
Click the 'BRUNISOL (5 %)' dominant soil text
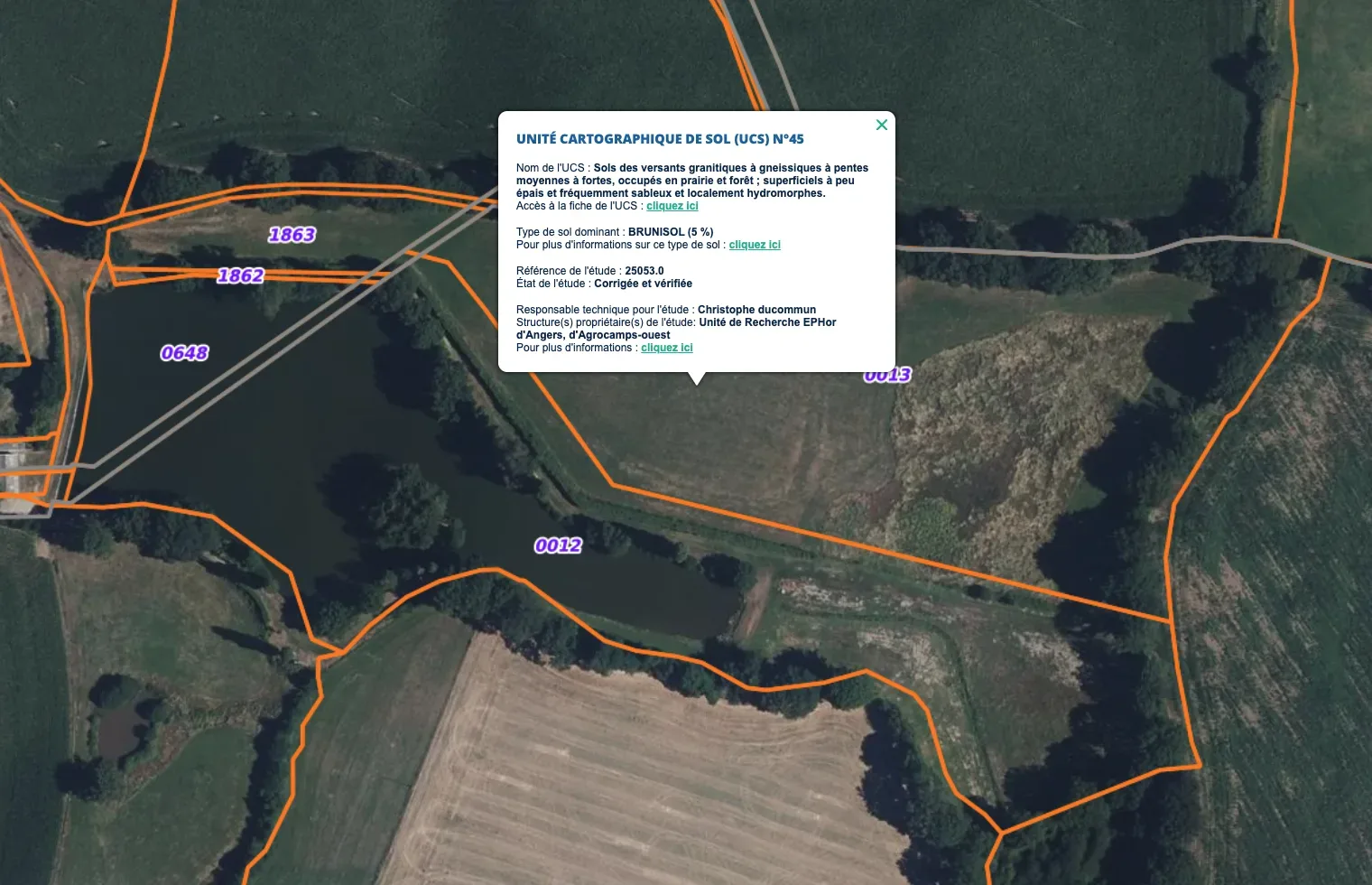point(671,232)
